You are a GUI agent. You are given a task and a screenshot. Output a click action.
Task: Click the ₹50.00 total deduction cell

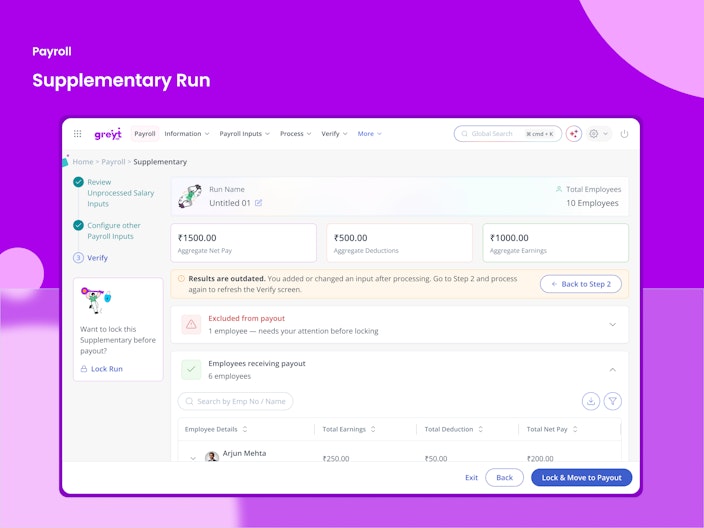pyautogui.click(x=436, y=458)
